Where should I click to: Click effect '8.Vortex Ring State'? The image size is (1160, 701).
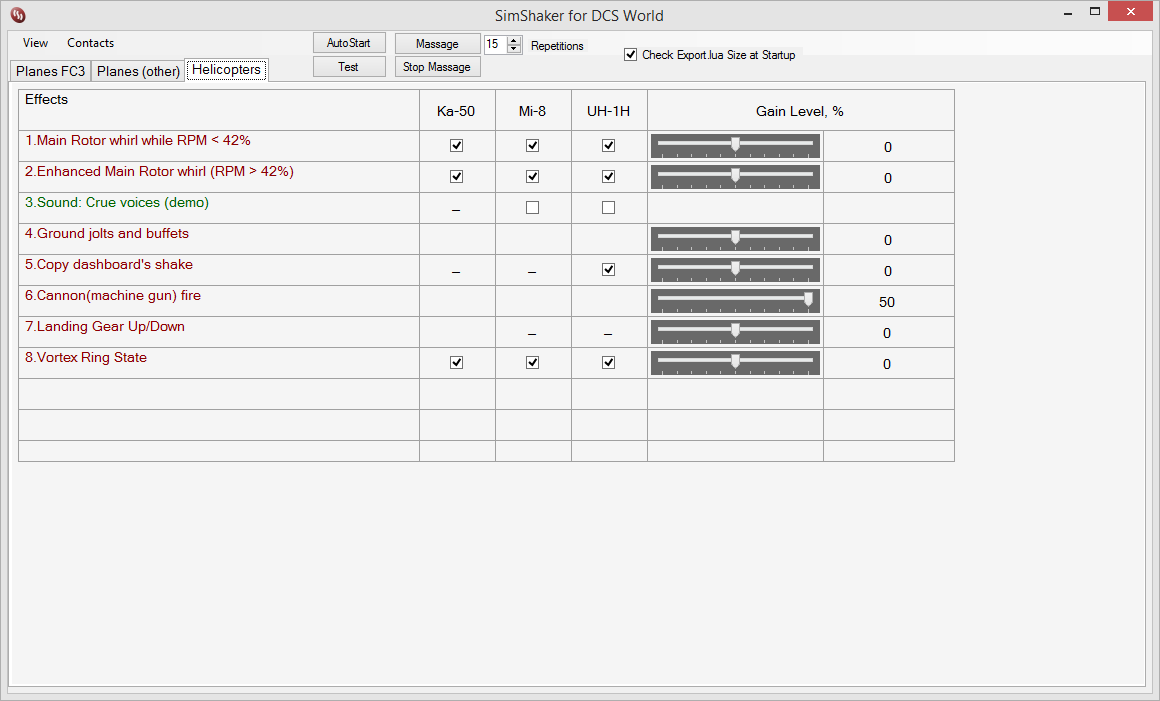[x=86, y=358]
